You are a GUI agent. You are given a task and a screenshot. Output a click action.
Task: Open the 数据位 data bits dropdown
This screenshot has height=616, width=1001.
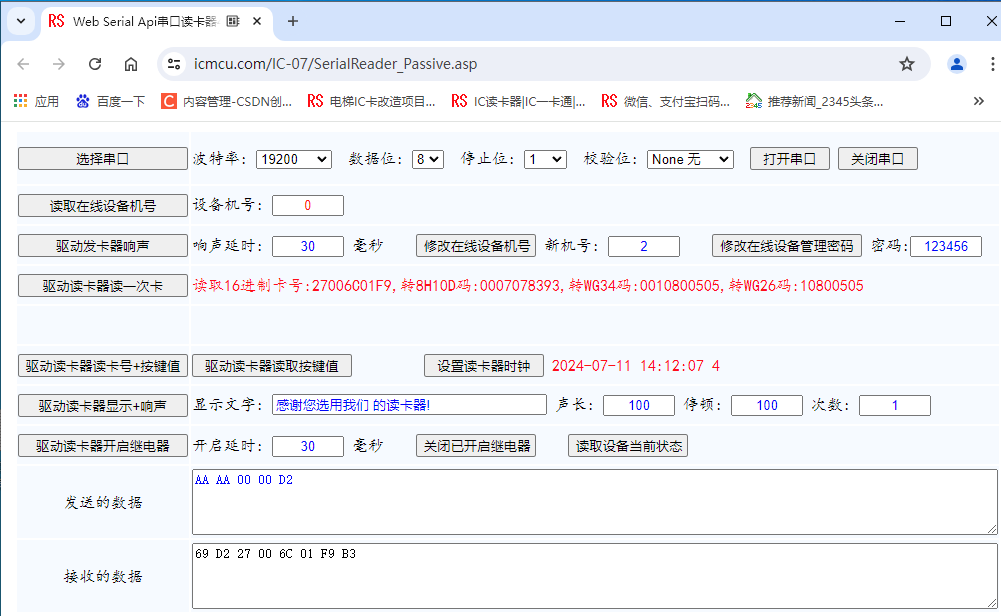428,159
